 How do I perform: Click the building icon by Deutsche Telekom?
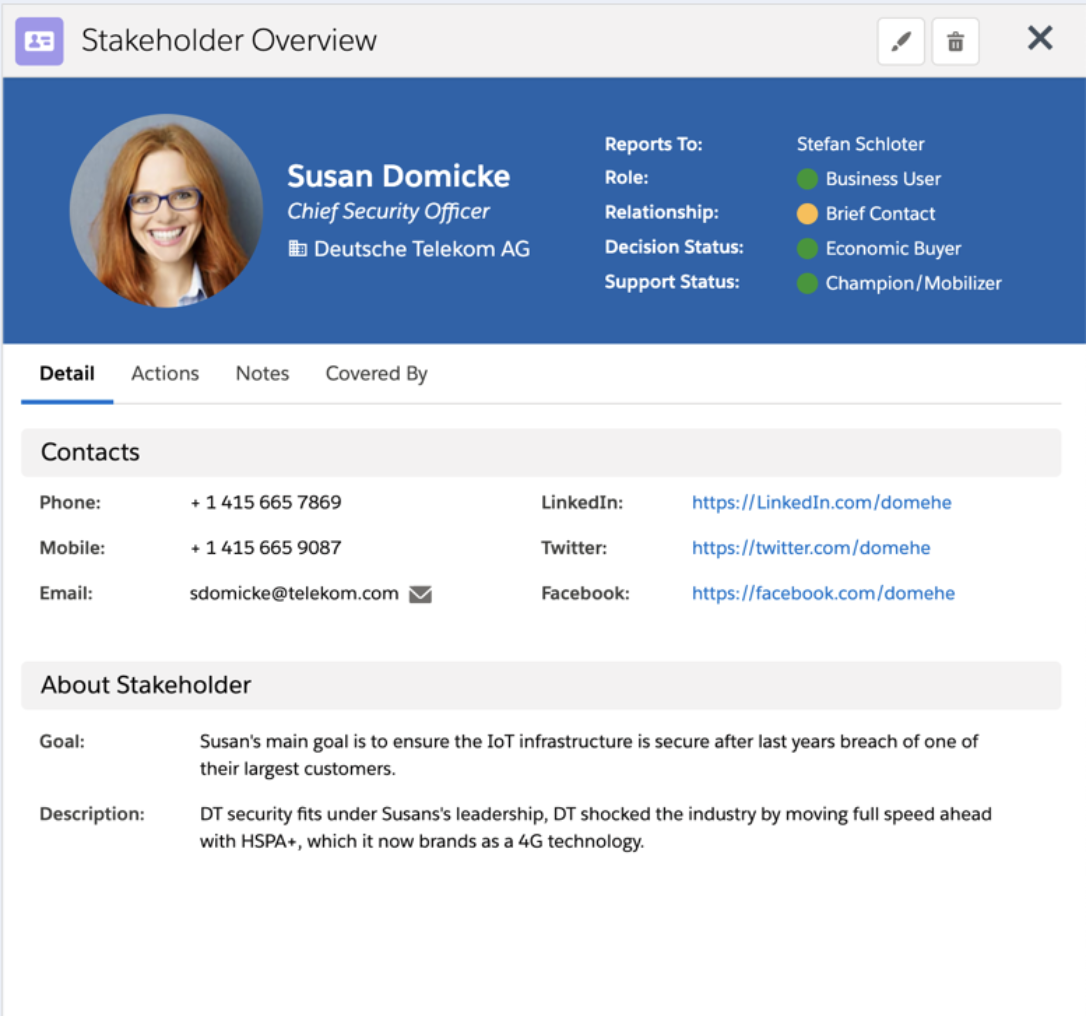coord(297,248)
